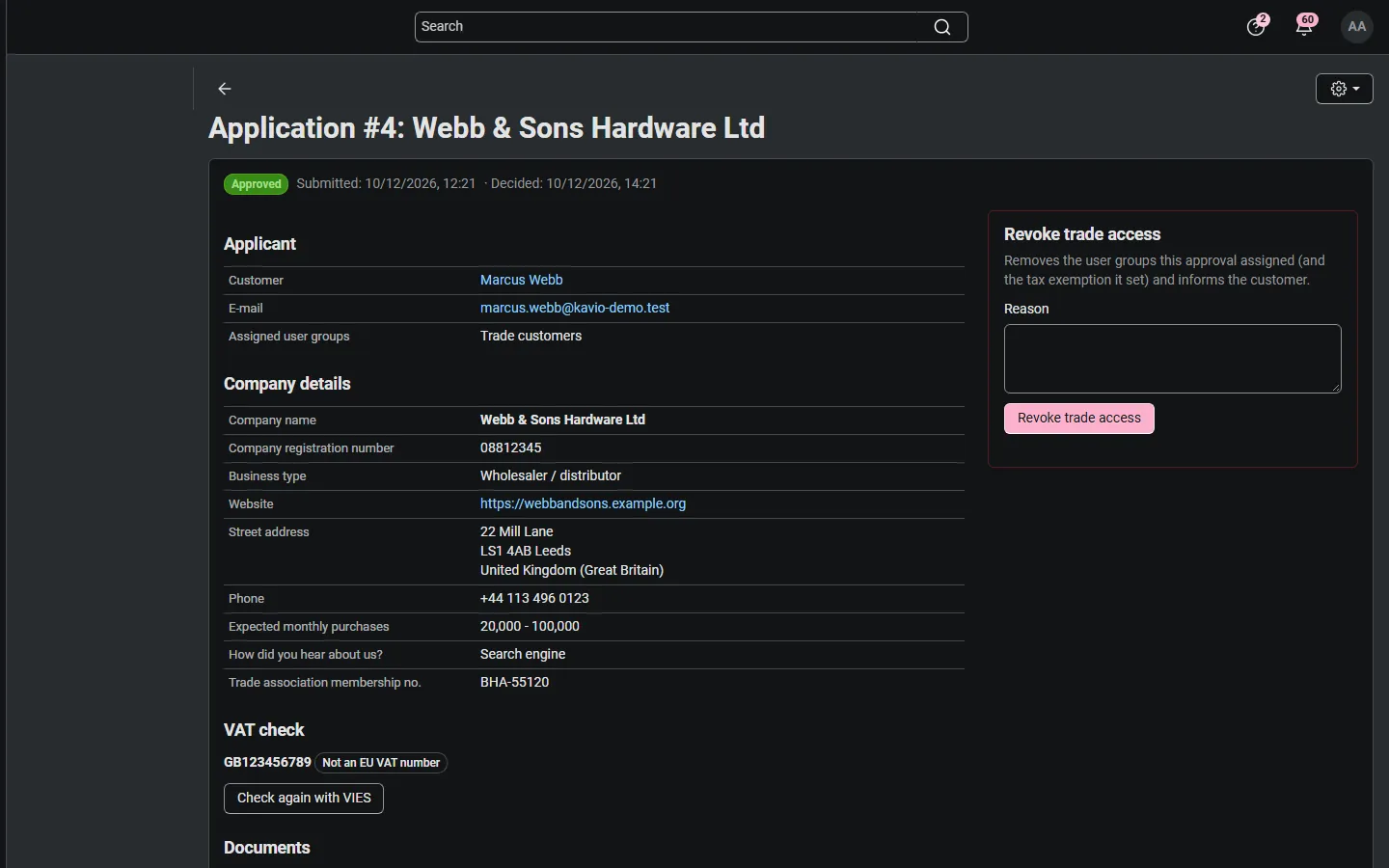
Task: Open customer Marcus Webb link
Action: (x=521, y=280)
